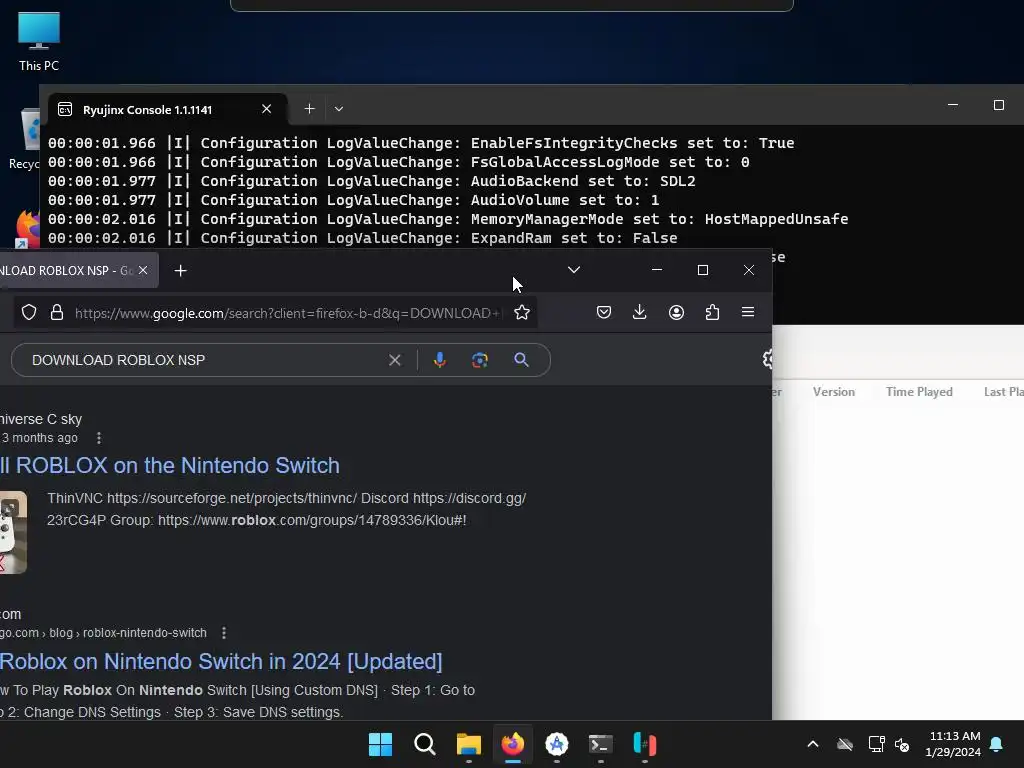
Task: Clear the Google search query
Action: point(394,360)
